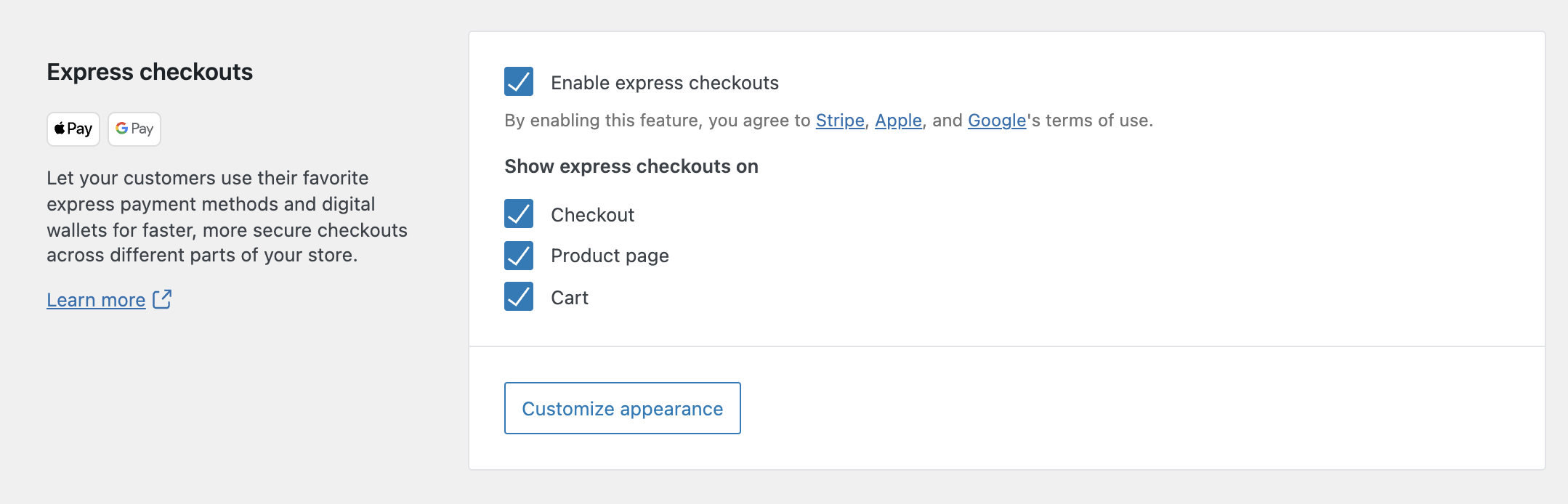
Task: Click the Learn more link
Action: coord(96,299)
